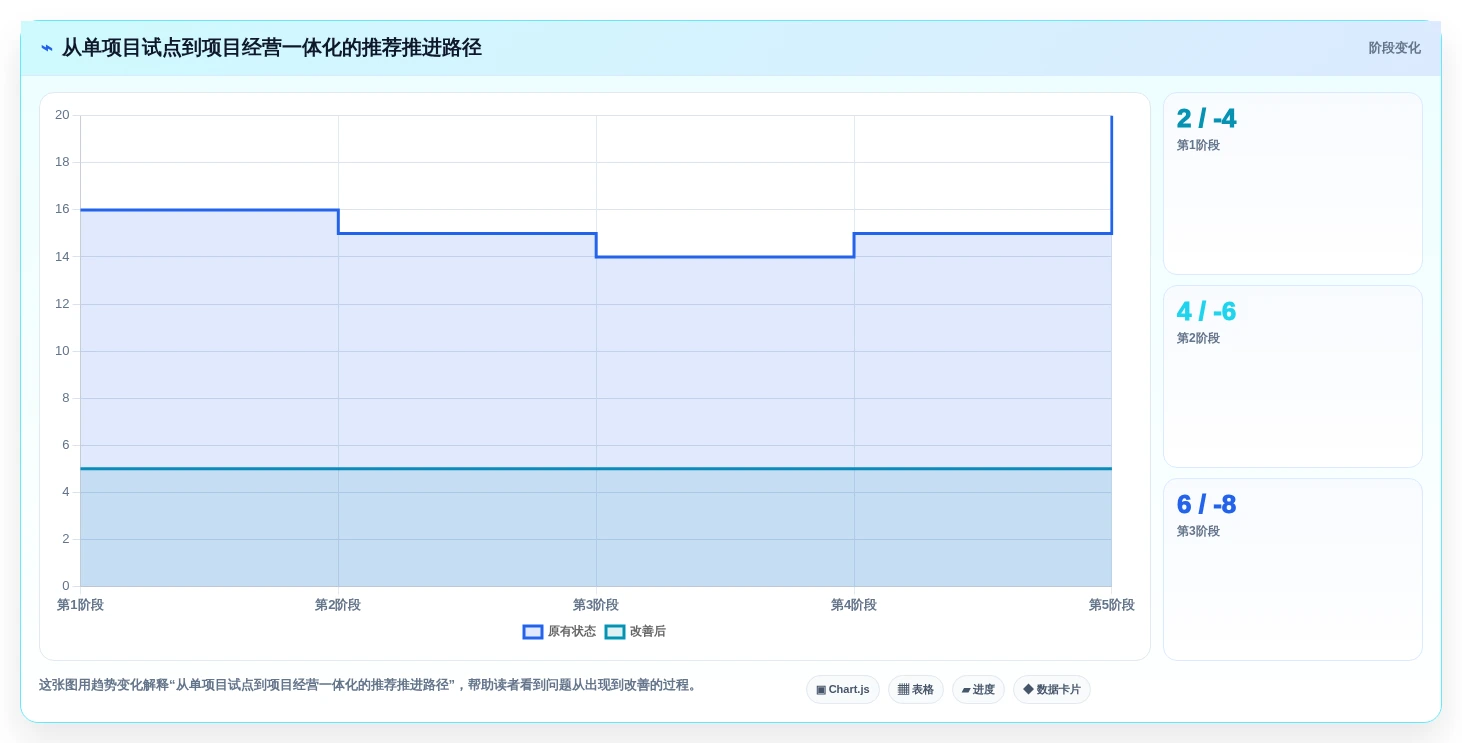Click the Chart.js tag chip
The height and width of the screenshot is (743, 1462).
click(843, 690)
